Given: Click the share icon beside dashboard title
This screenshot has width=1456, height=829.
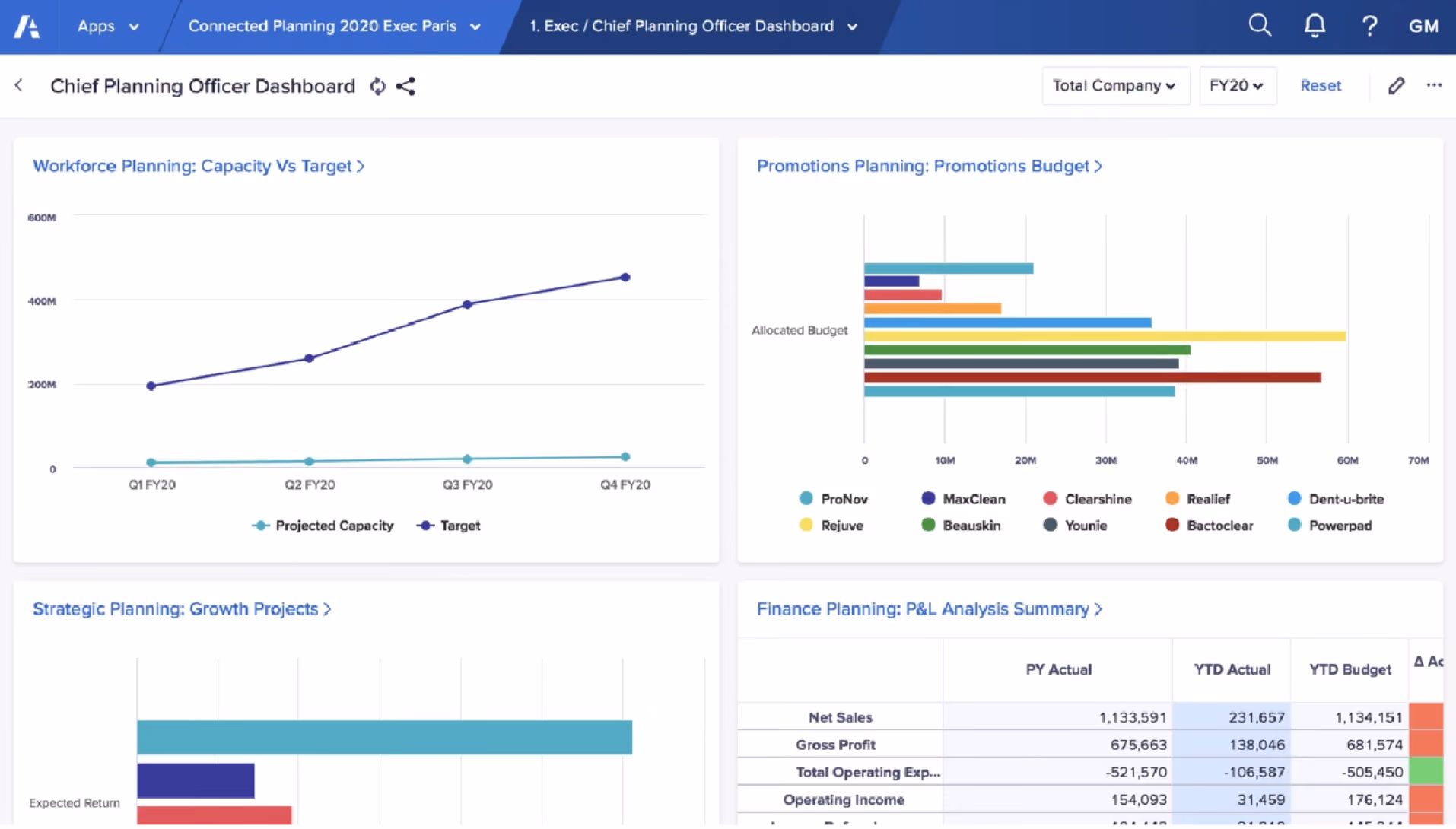Looking at the screenshot, I should click(x=405, y=86).
